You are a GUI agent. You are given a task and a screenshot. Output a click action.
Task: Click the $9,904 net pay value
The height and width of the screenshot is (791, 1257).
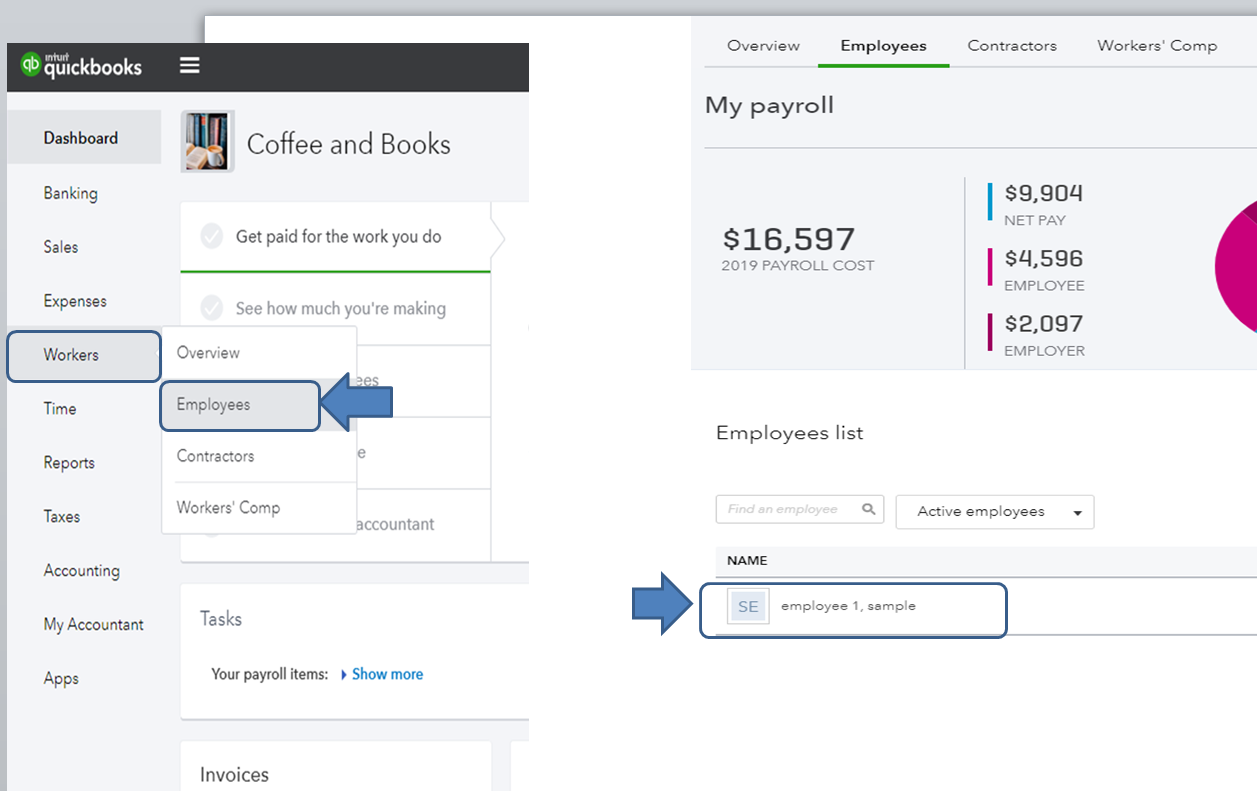click(x=1044, y=194)
